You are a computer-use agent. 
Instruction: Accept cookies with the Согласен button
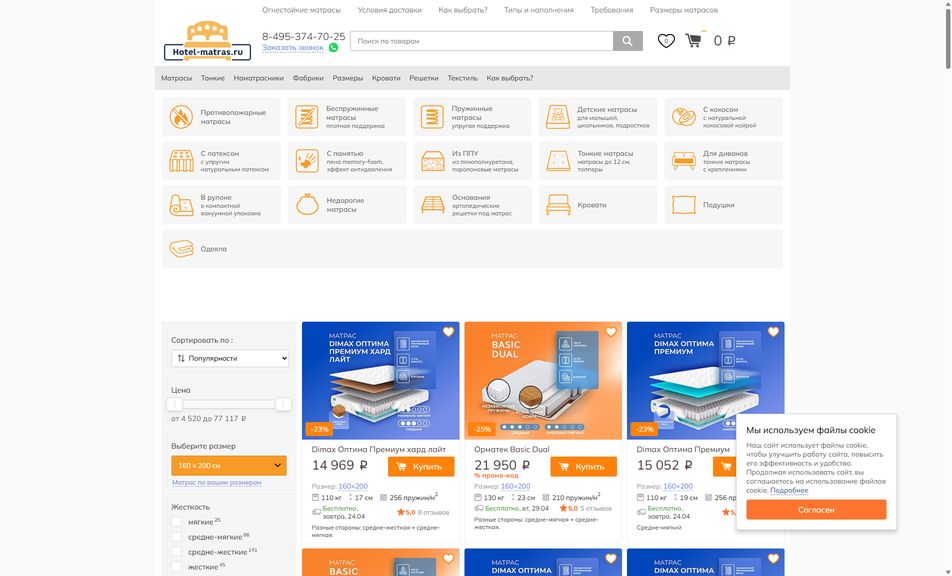pos(816,509)
